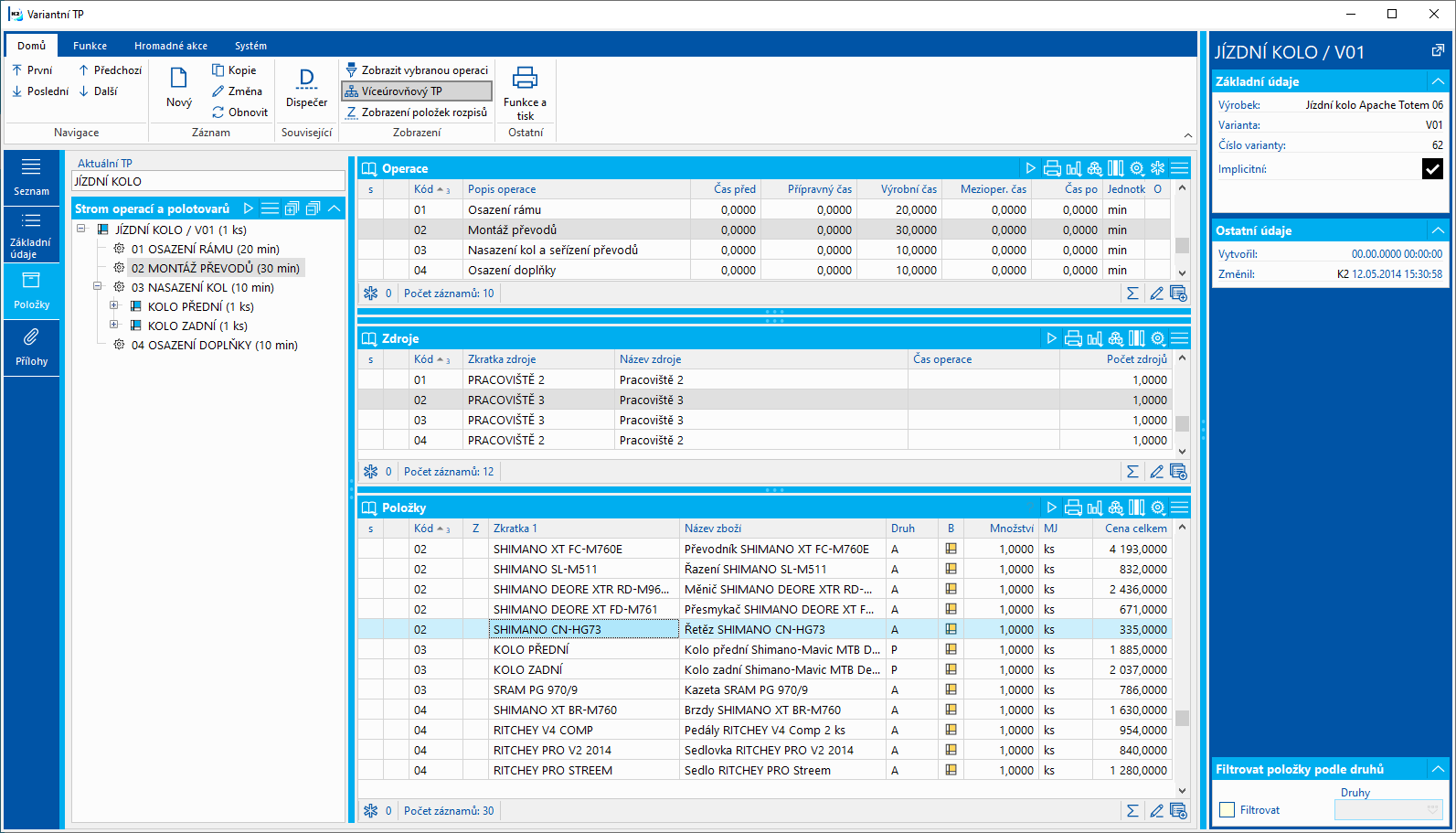Viewport: 1456px width, 833px height.
Task: Open the Přílohy attachments side tab
Action: point(31,347)
